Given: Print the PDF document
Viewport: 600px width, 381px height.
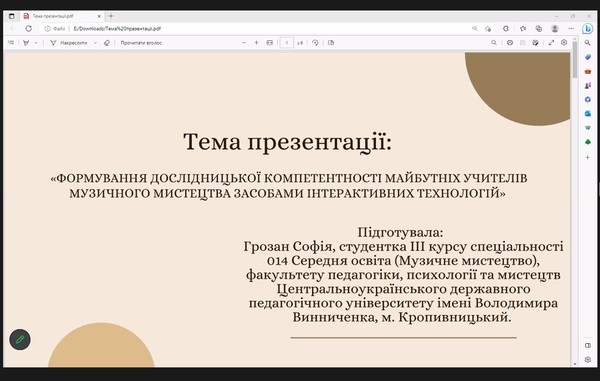Looking at the screenshot, I should [510, 43].
